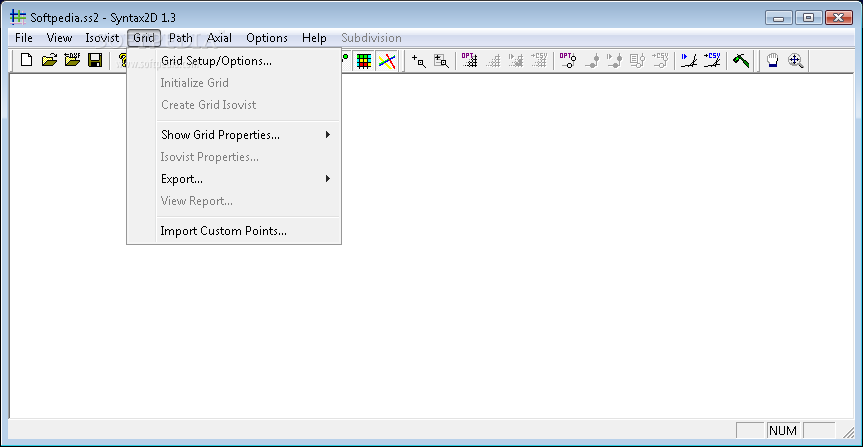Image resolution: width=863 pixels, height=447 pixels.
Task: Activate the hand pan tool
Action: [x=773, y=61]
